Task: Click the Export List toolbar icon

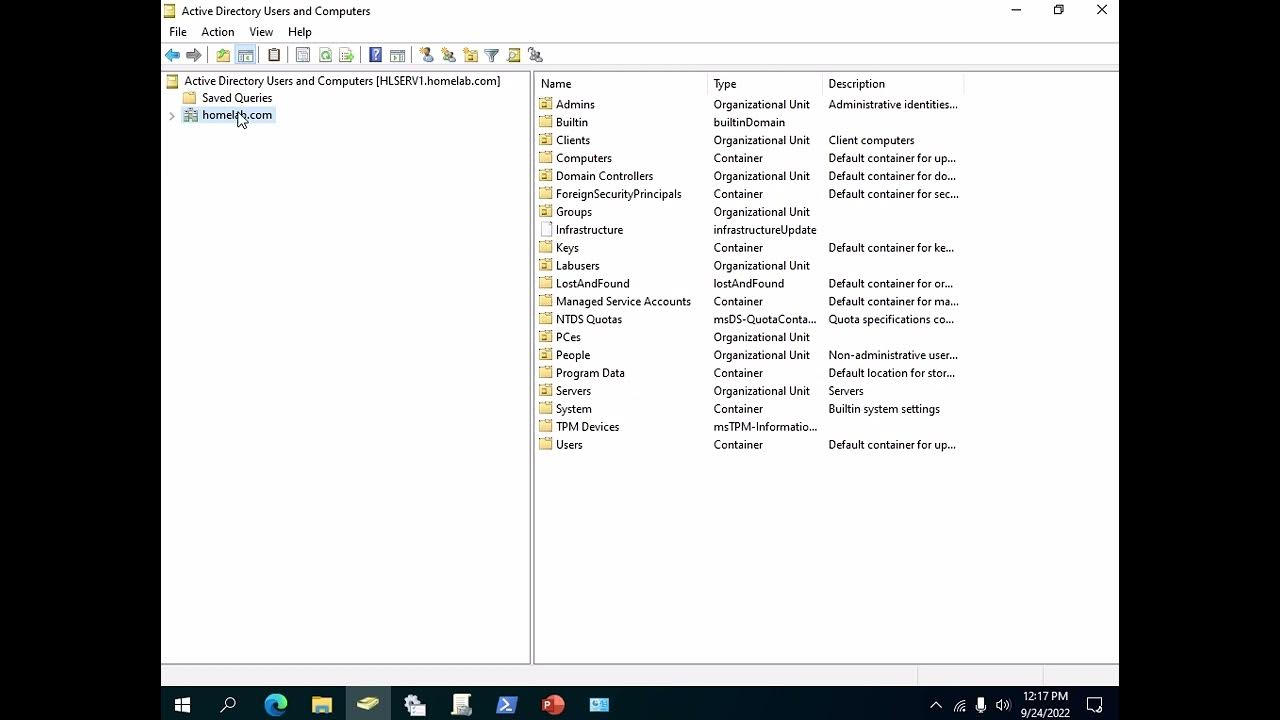Action: pyautogui.click(x=347, y=55)
